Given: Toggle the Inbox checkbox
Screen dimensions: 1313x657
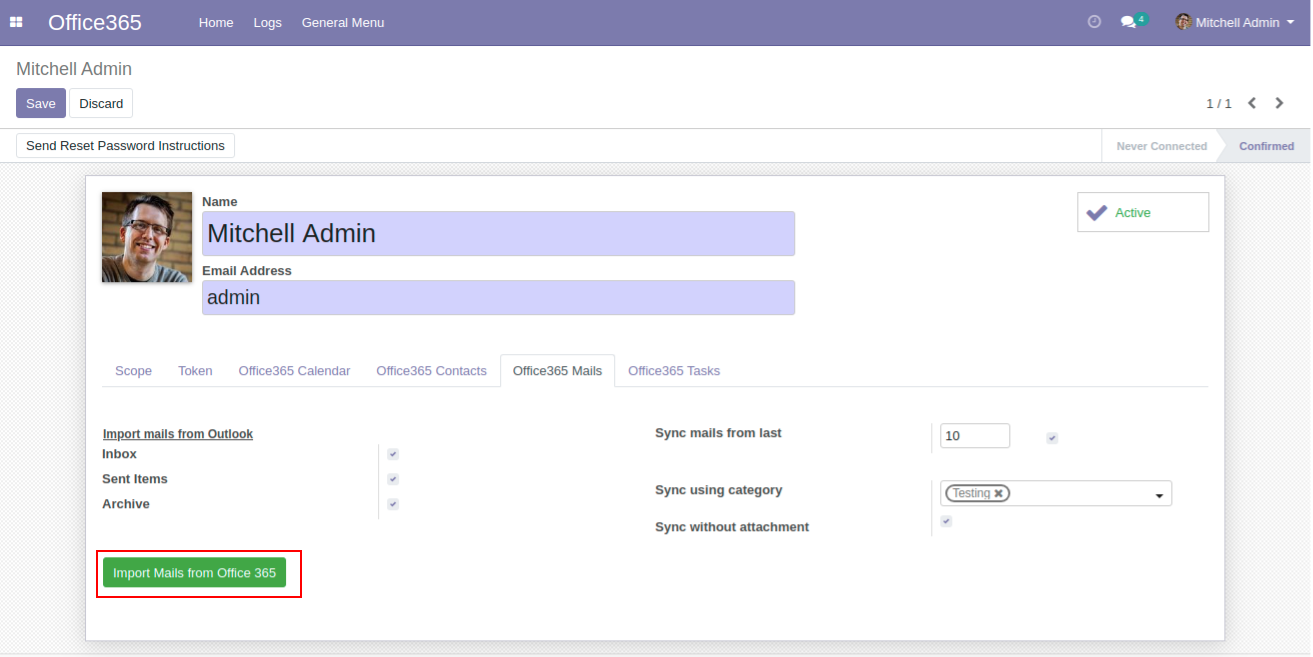Looking at the screenshot, I should [393, 454].
